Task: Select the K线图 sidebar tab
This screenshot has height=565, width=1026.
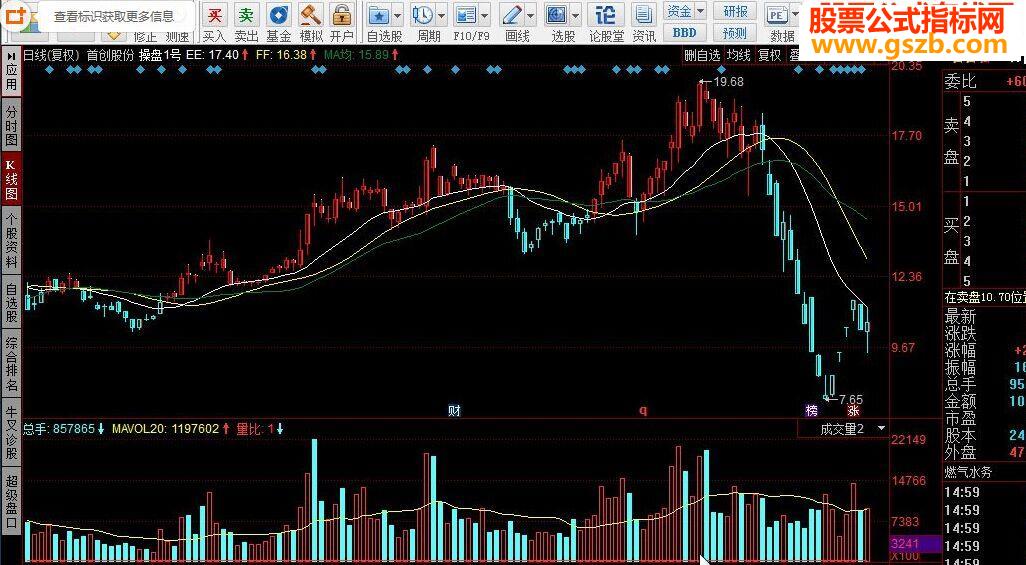Action: pyautogui.click(x=11, y=179)
